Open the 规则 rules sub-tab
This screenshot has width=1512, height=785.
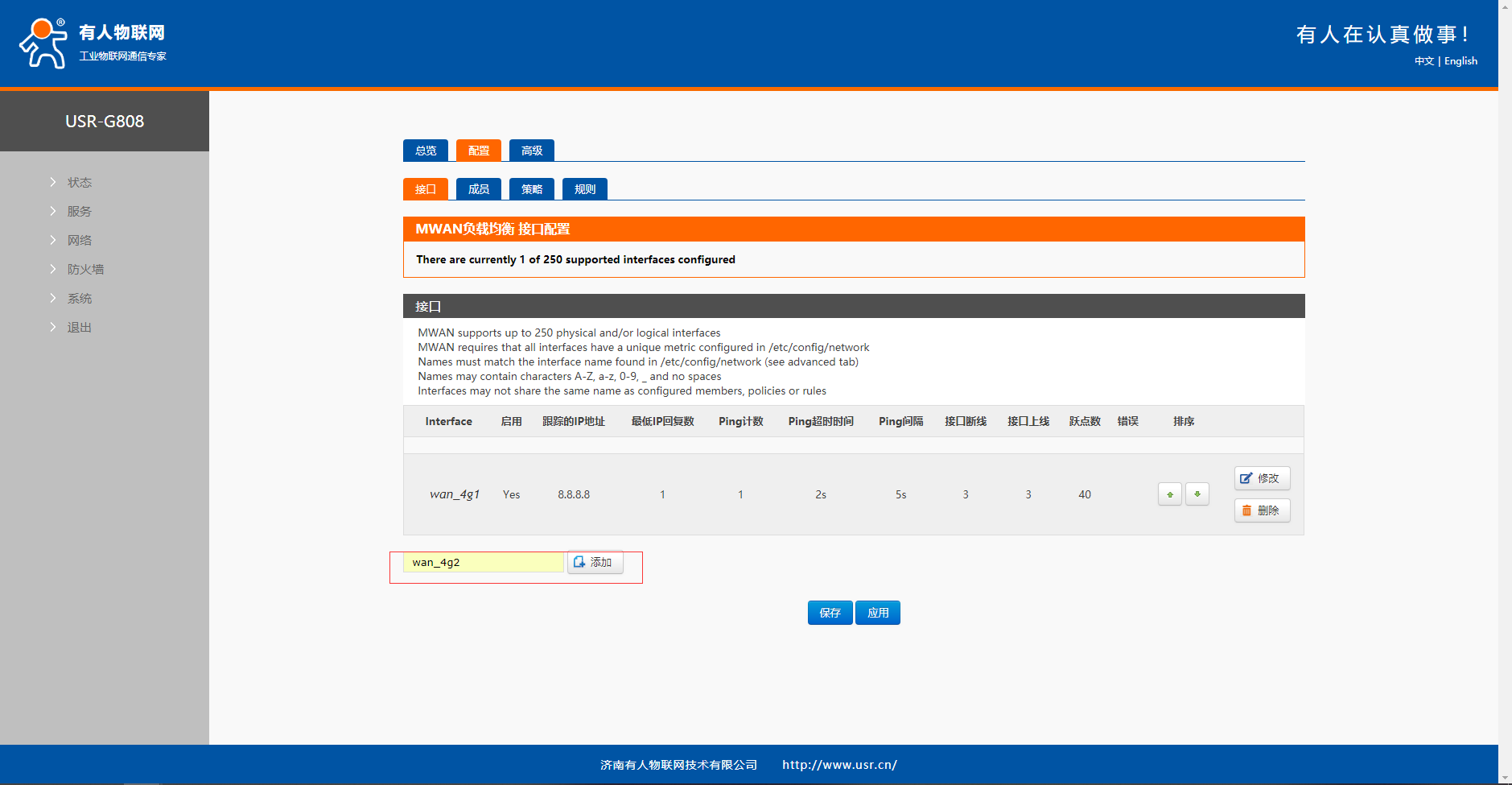coord(584,189)
